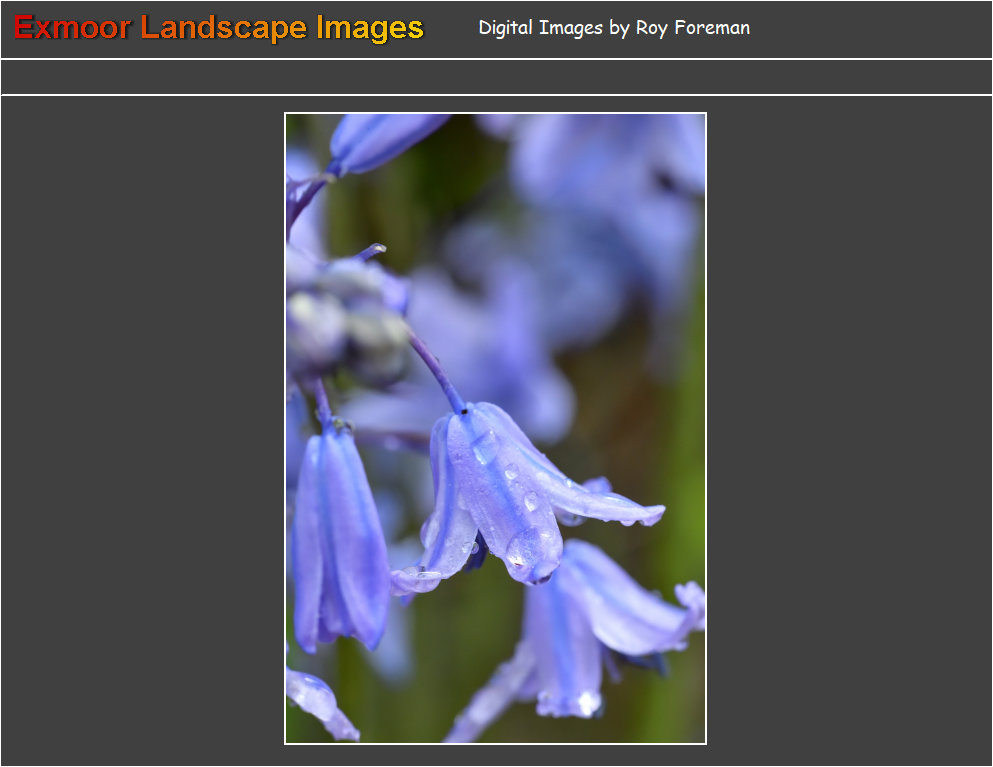Click the Exmoor Landscape Images title
993x767 pixels.
[219, 28]
